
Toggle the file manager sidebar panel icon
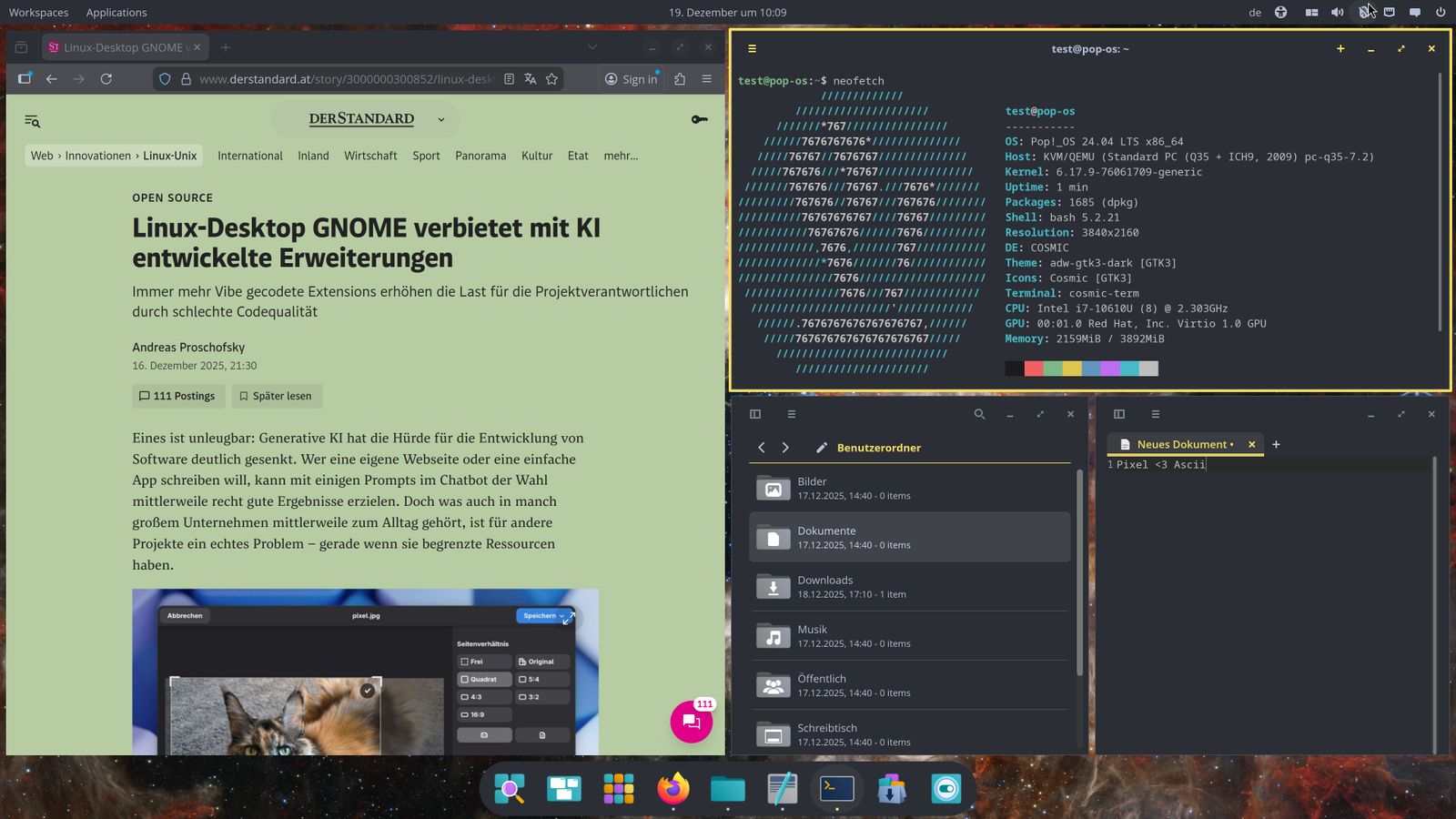coord(755,414)
